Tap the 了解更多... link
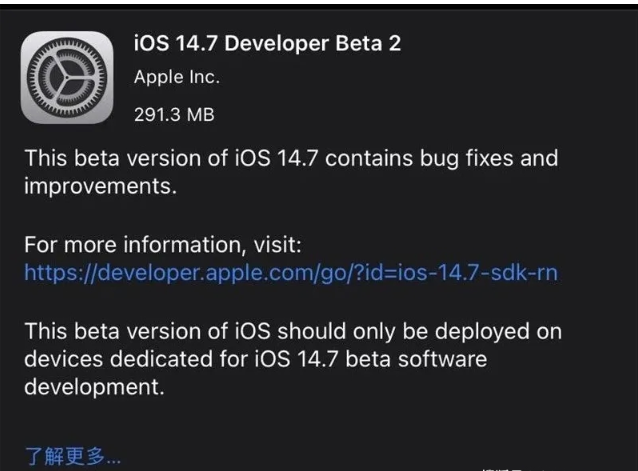Screen dimensions: 638x471 click(73, 457)
